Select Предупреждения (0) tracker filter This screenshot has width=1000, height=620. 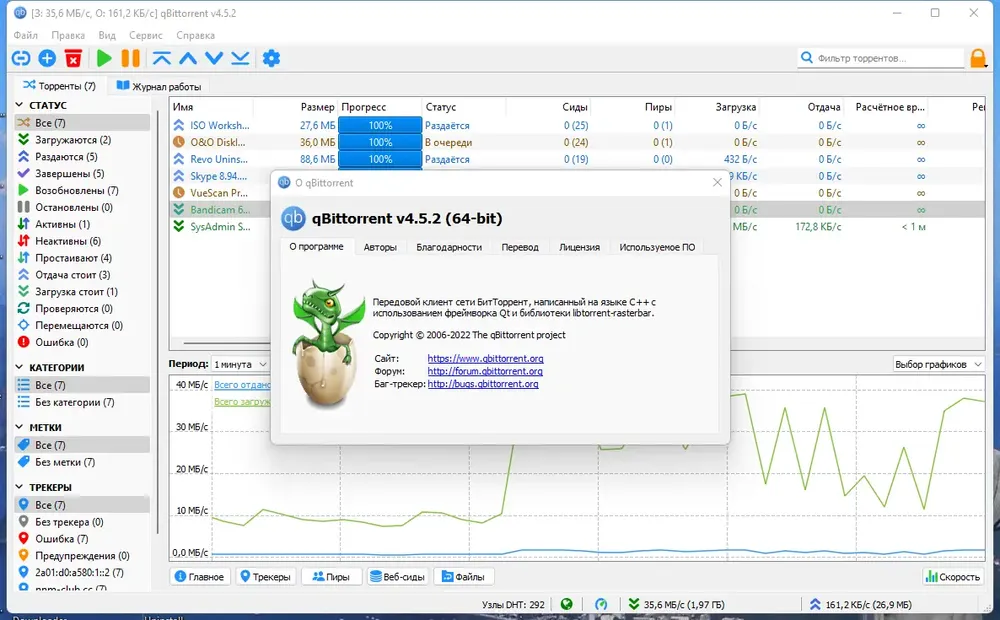click(x=82, y=556)
